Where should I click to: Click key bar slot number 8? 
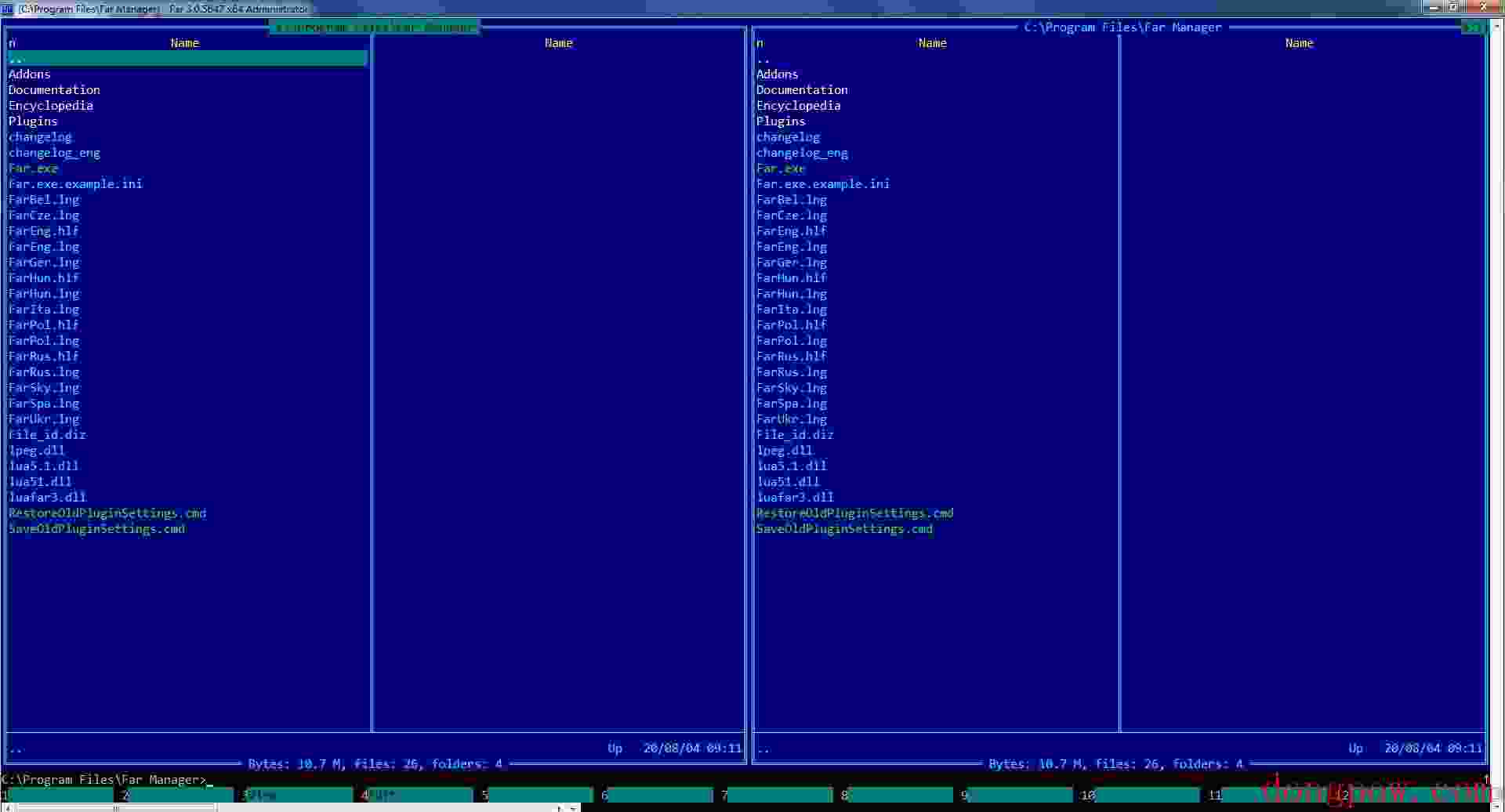point(899,795)
